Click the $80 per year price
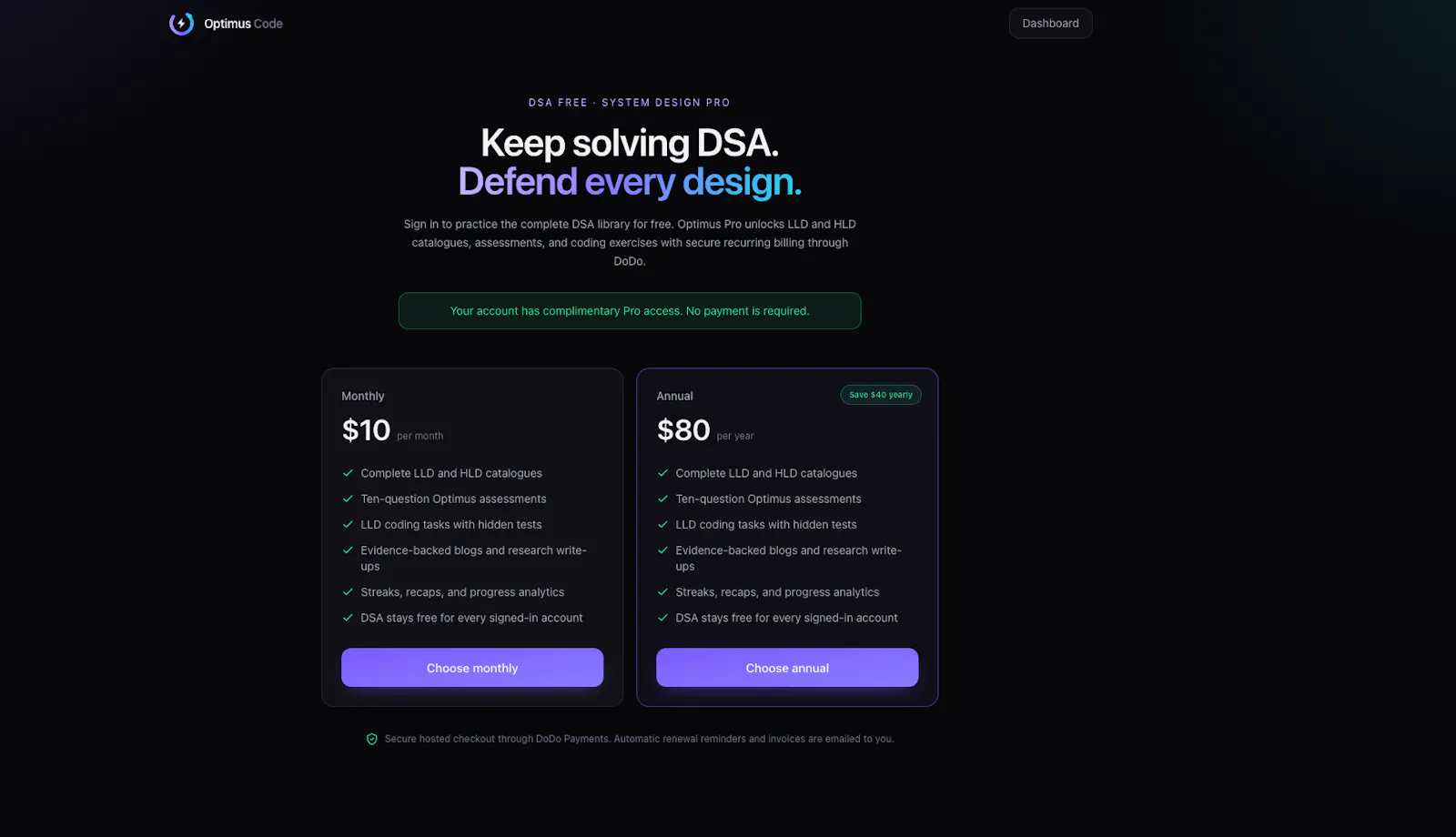1456x837 pixels. click(x=705, y=430)
